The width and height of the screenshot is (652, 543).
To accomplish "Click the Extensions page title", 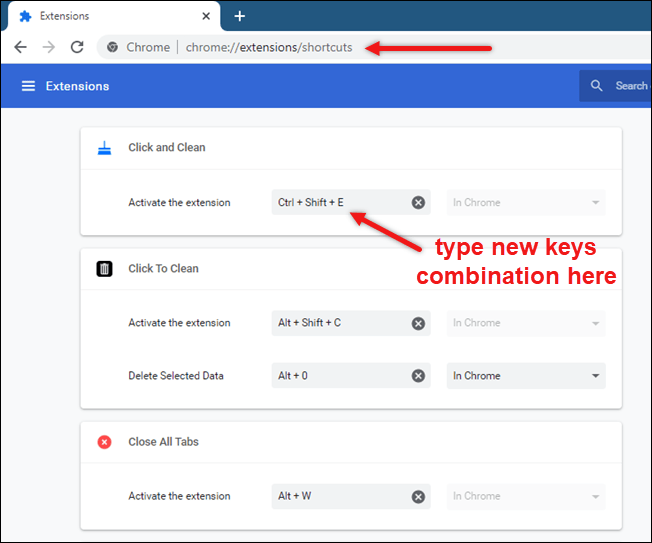I will pos(77,86).
